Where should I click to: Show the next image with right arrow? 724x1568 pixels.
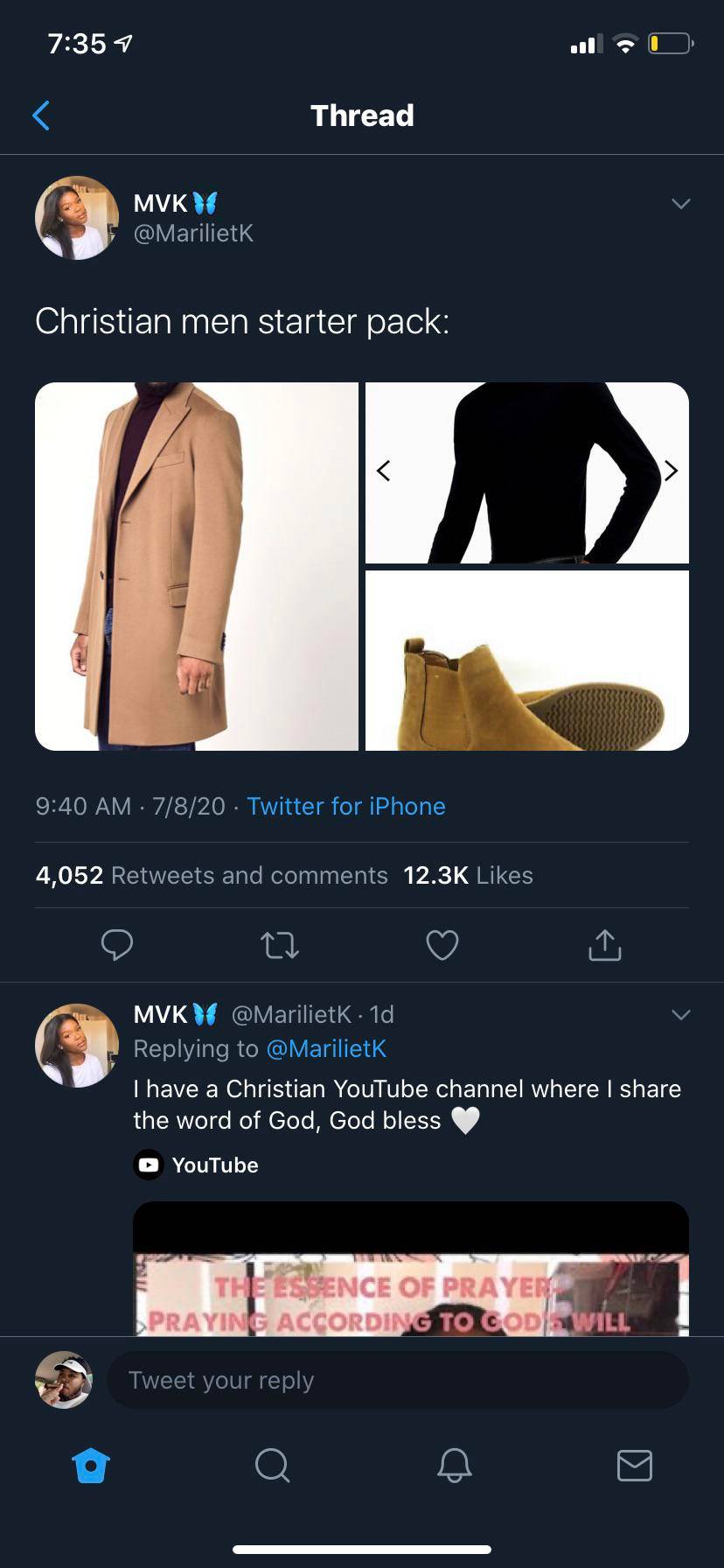tap(671, 471)
